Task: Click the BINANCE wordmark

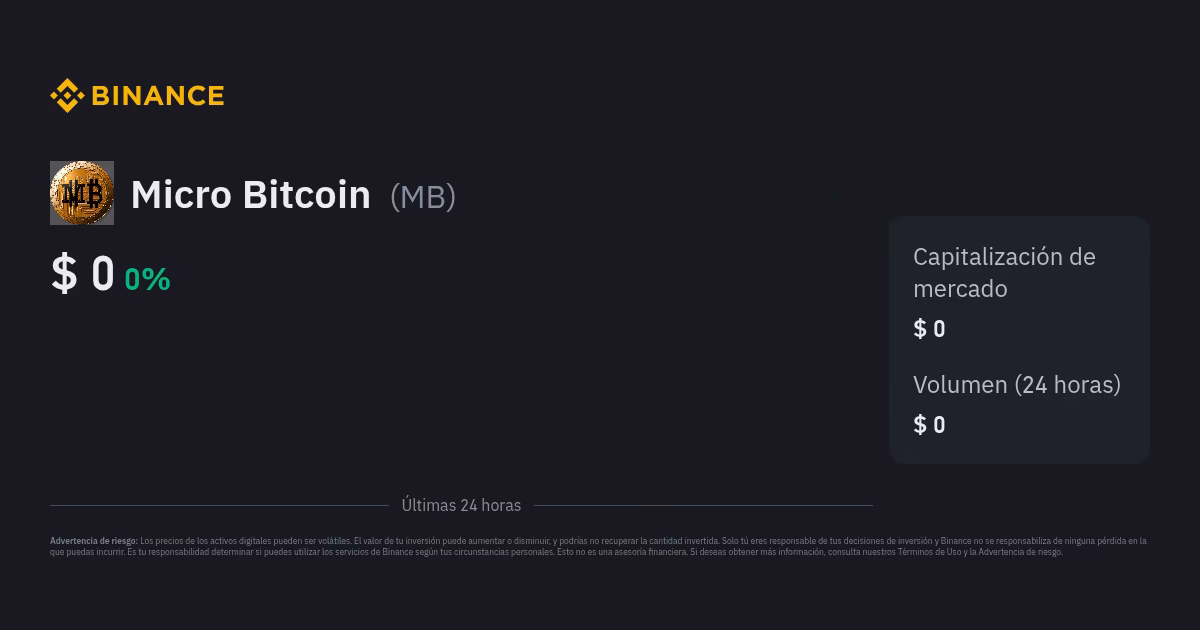Action: pos(157,95)
